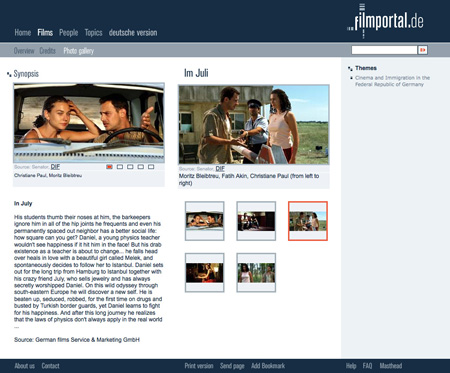Switch to the Overview tab
This screenshot has height=373, width=450.
click(24, 51)
